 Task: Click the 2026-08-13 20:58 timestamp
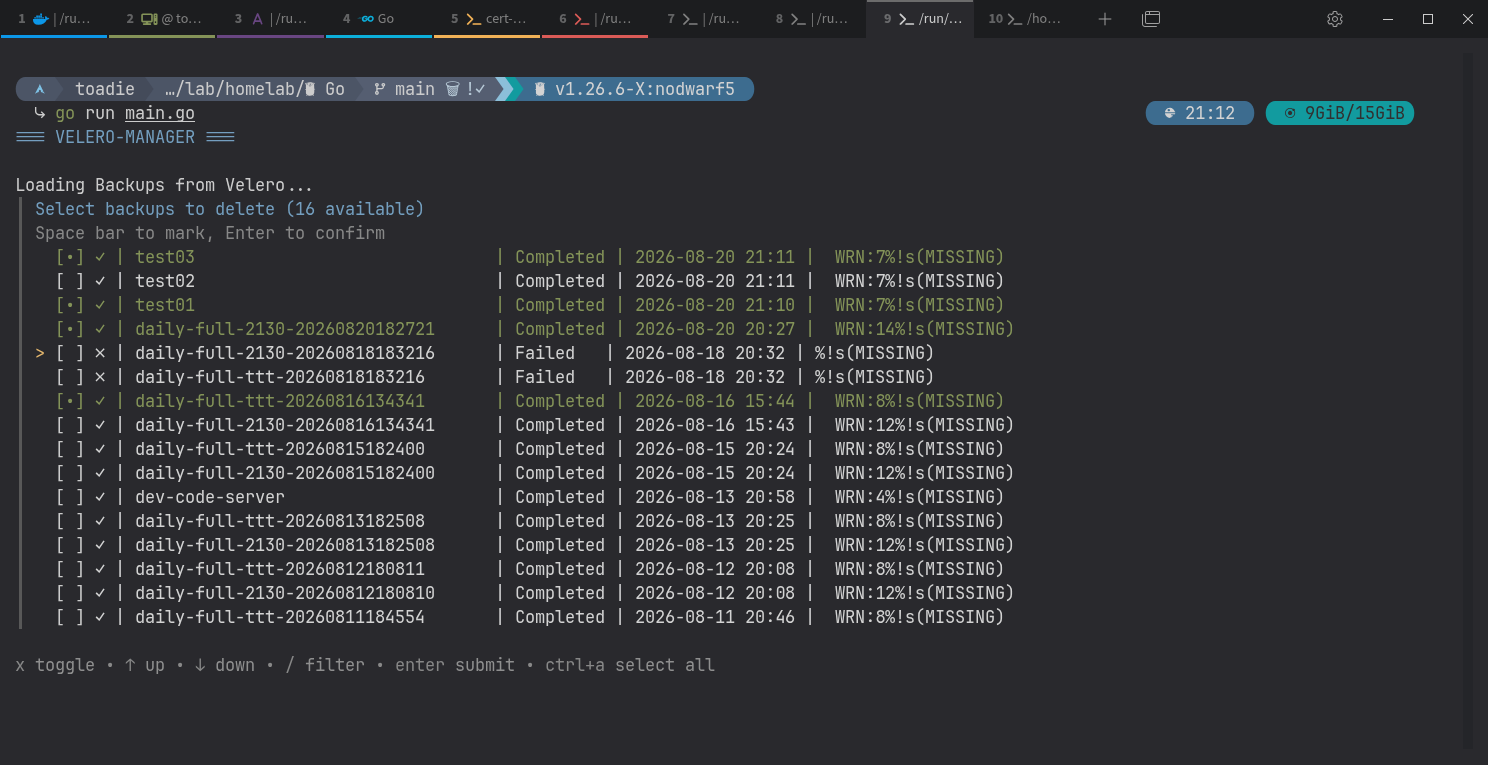(x=715, y=497)
